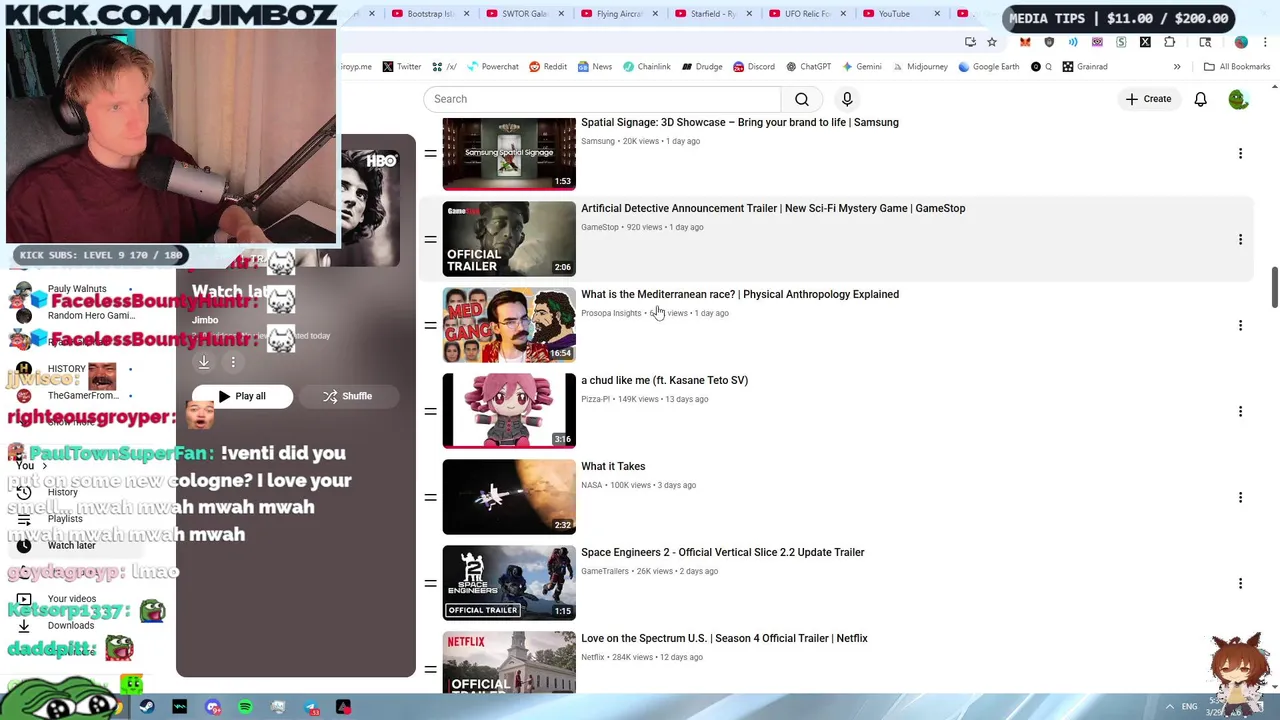The image size is (1280, 720).
Task: Open the Reddit bookmark
Action: coord(548,67)
